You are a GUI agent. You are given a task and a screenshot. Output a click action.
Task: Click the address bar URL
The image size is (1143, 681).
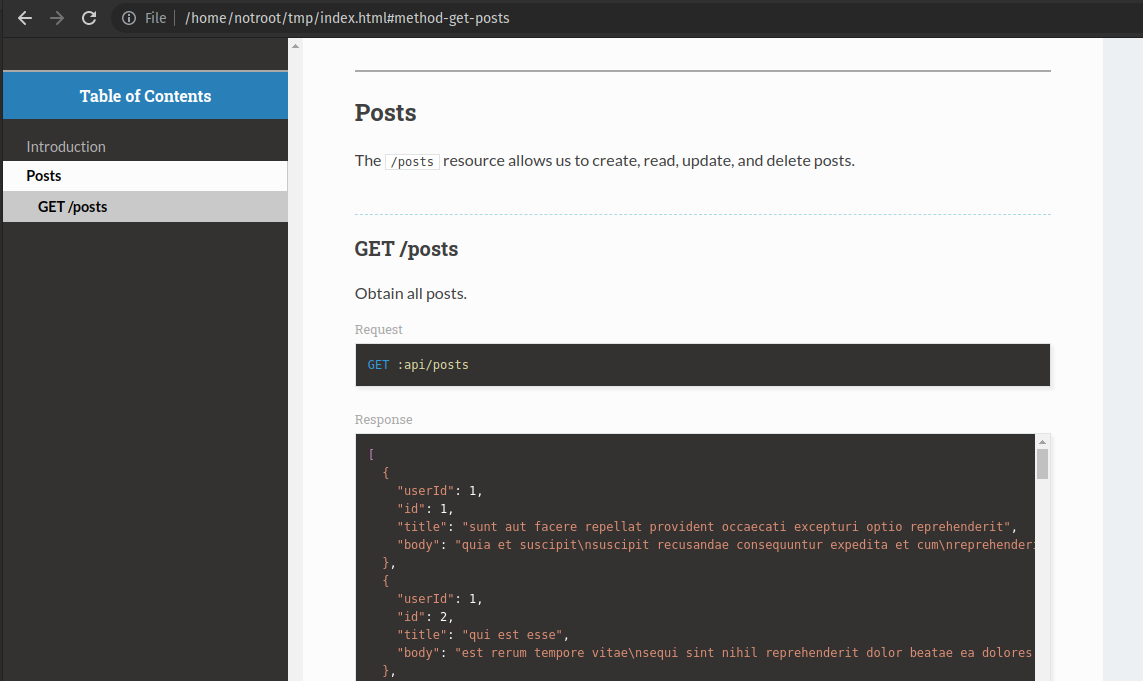(x=347, y=18)
